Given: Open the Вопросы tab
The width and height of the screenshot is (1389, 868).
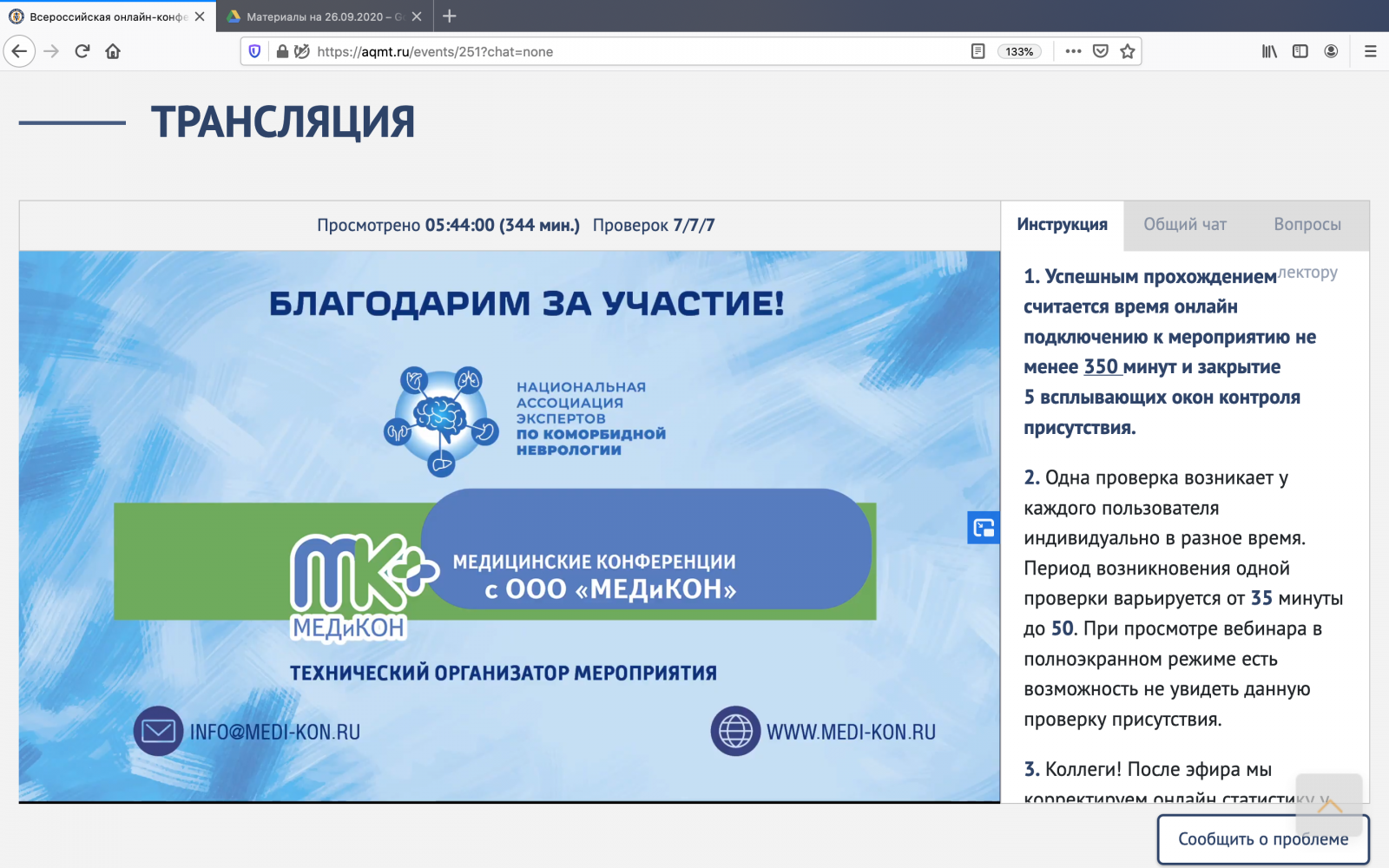Looking at the screenshot, I should click(1307, 225).
